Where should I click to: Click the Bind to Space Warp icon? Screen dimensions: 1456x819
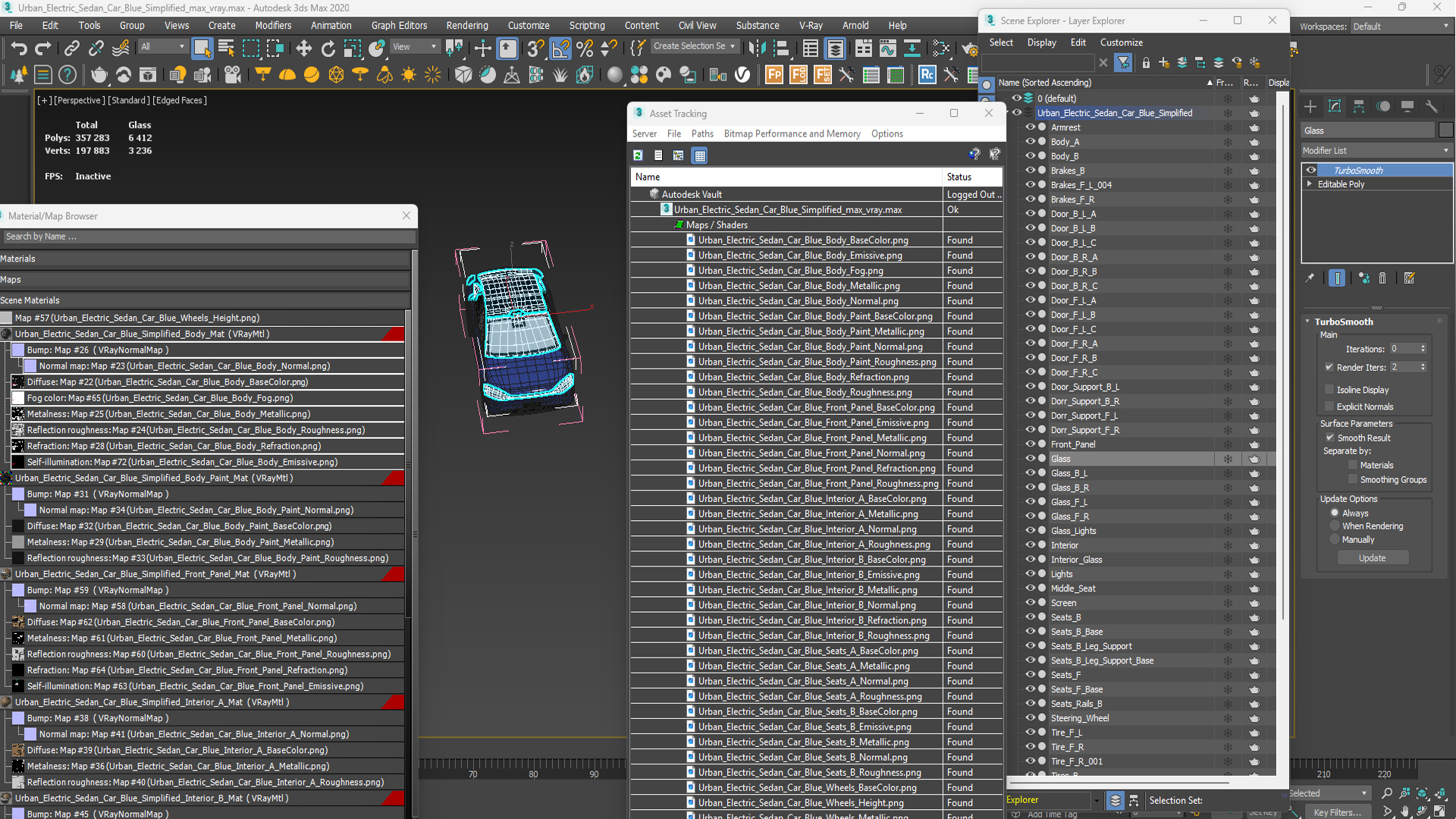pos(121,49)
